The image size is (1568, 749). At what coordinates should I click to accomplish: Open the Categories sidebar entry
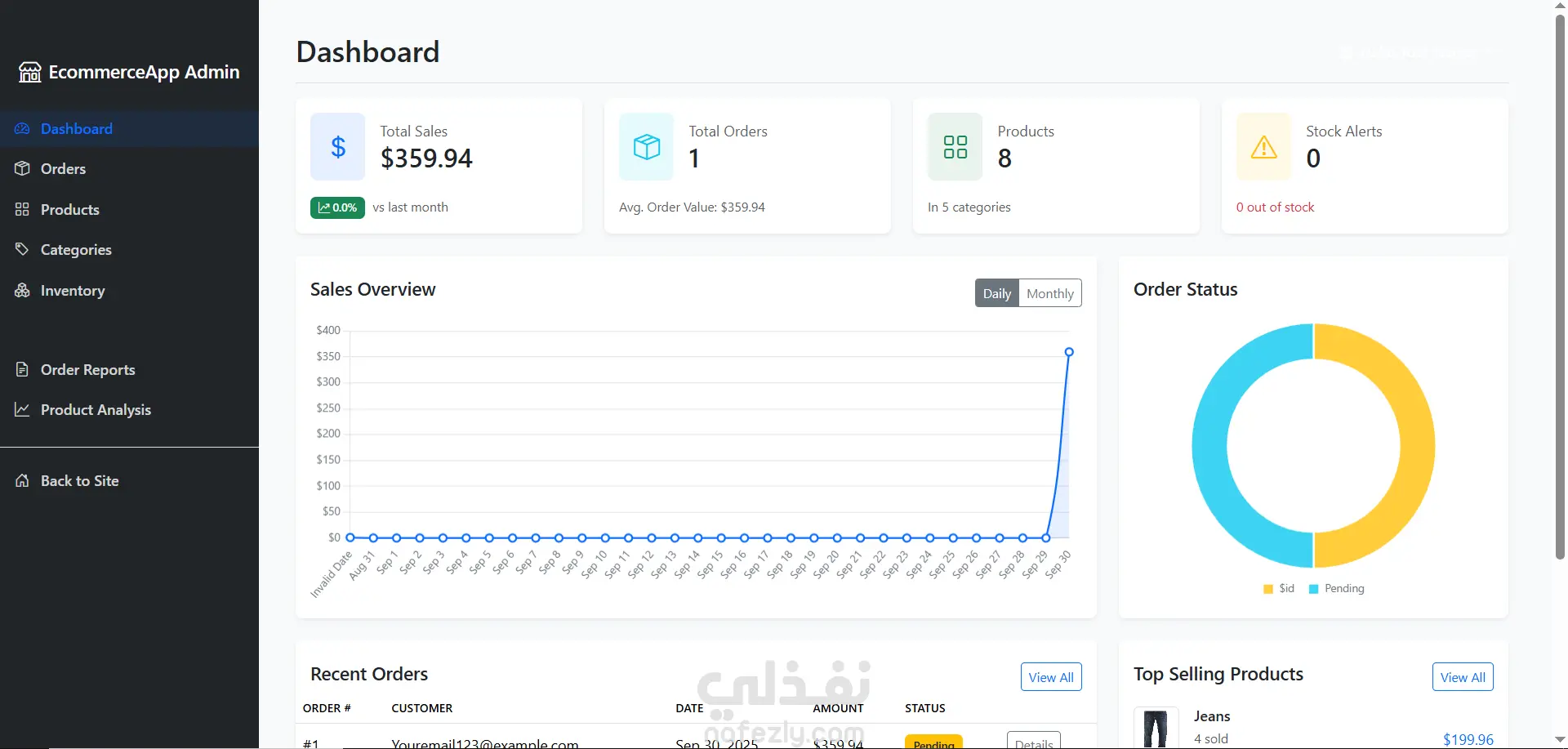[129, 249]
